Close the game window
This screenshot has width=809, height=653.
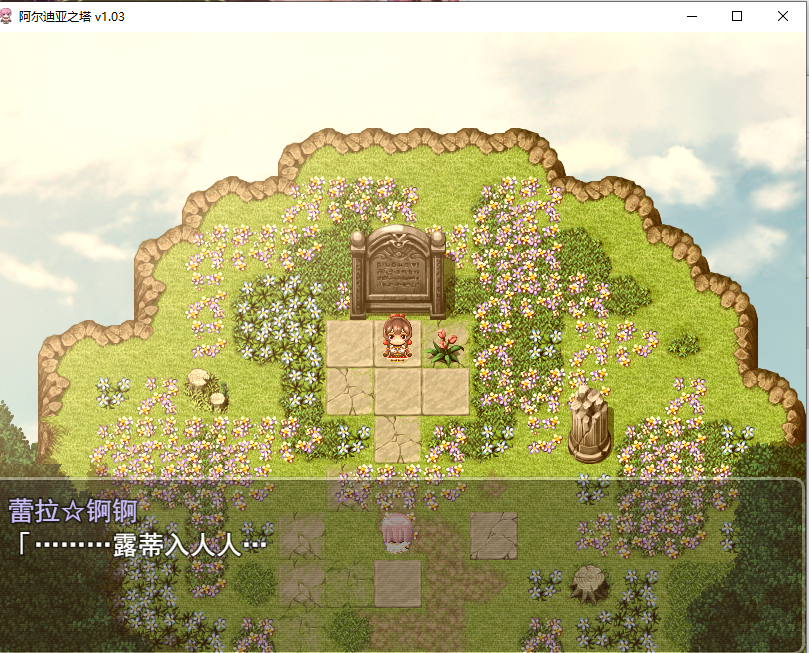[x=783, y=16]
